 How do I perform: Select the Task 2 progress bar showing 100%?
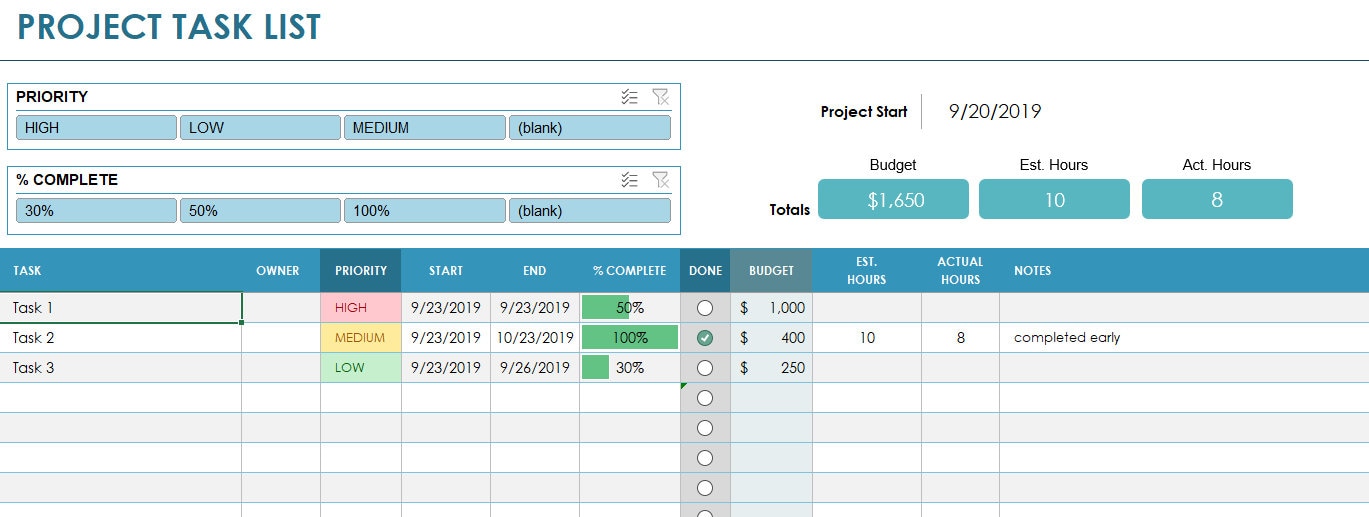[x=630, y=338]
